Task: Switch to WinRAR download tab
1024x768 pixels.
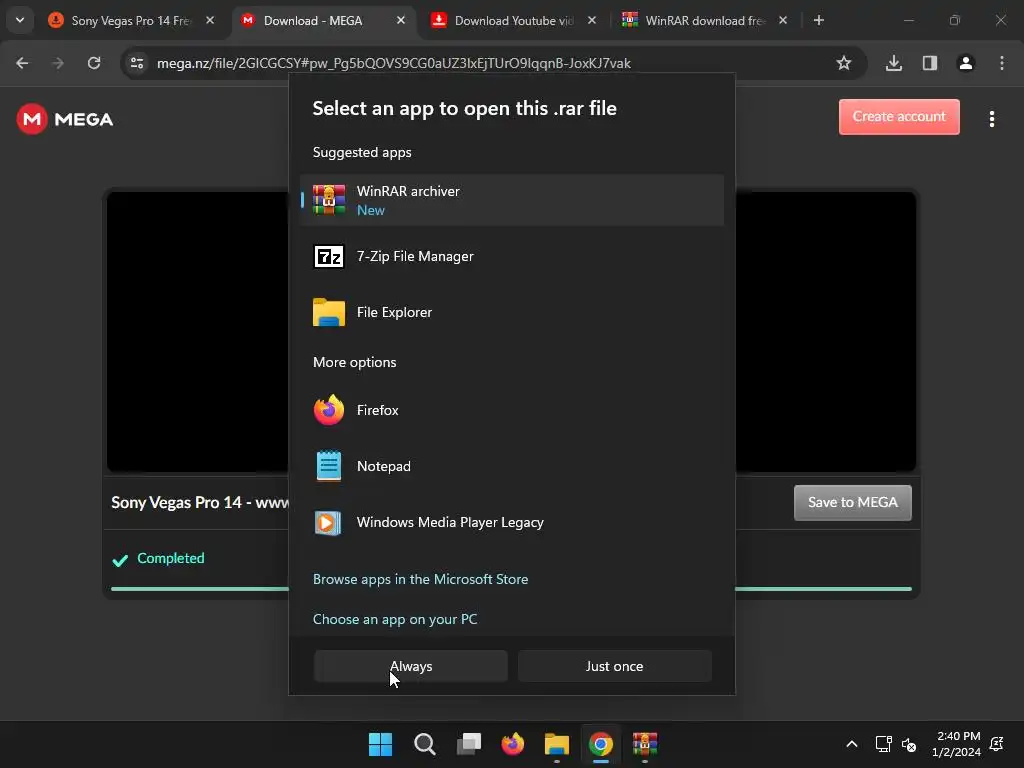Action: click(705, 21)
